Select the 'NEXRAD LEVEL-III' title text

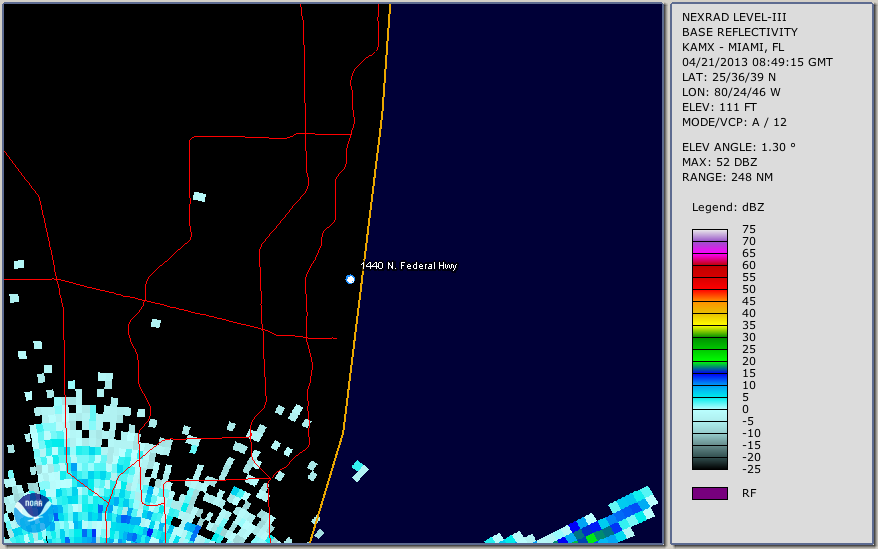point(734,17)
